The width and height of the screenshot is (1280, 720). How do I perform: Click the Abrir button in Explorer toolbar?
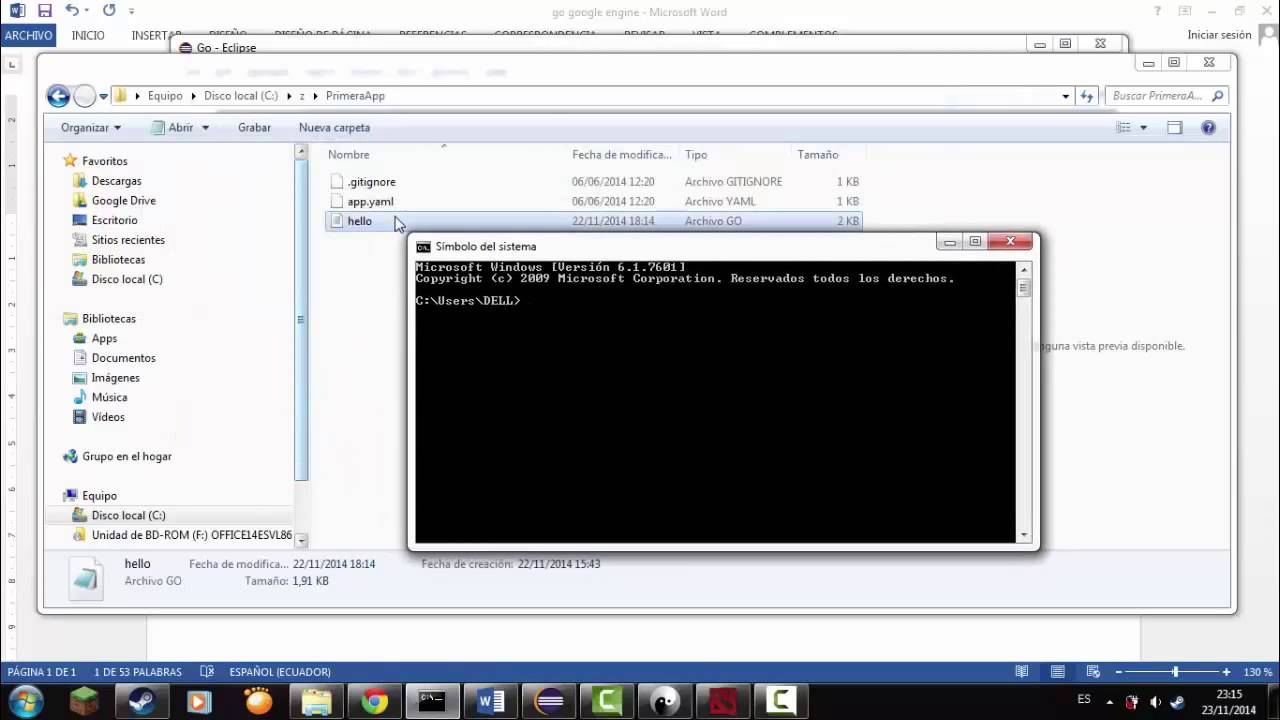pyautogui.click(x=172, y=128)
